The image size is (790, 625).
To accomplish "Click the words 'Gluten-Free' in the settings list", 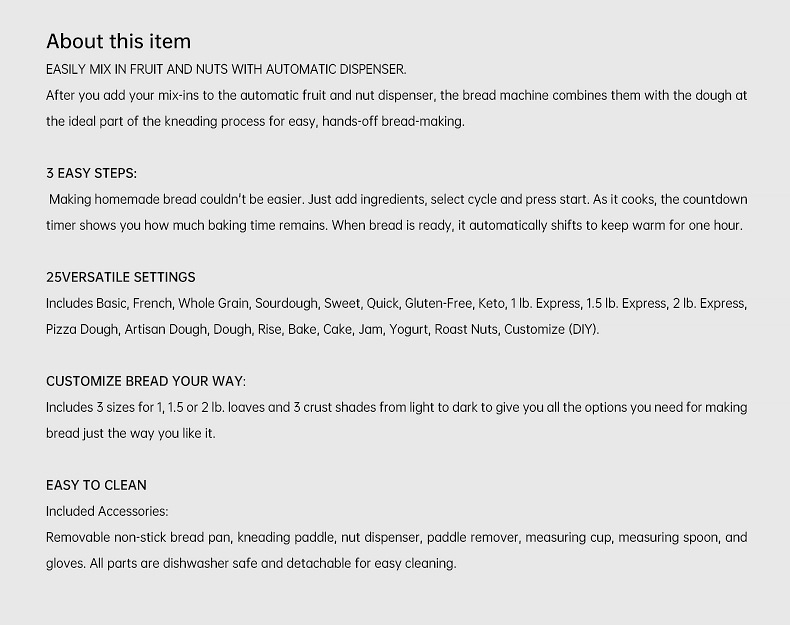I will point(438,303).
